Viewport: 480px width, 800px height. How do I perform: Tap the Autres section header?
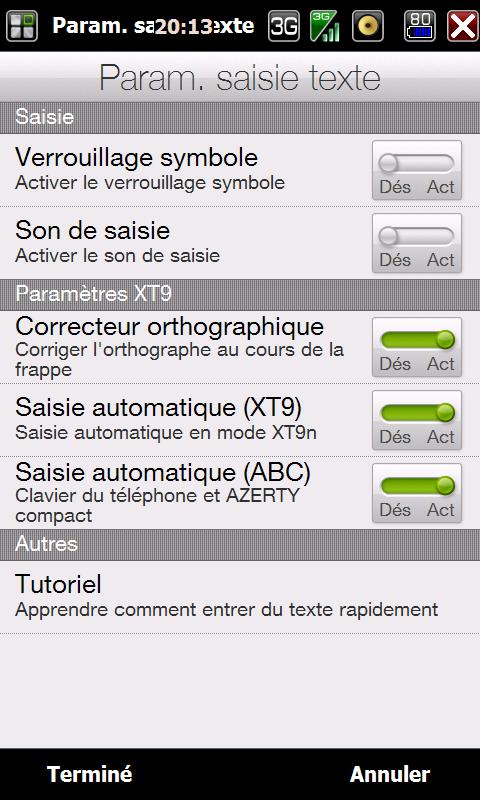coord(240,544)
